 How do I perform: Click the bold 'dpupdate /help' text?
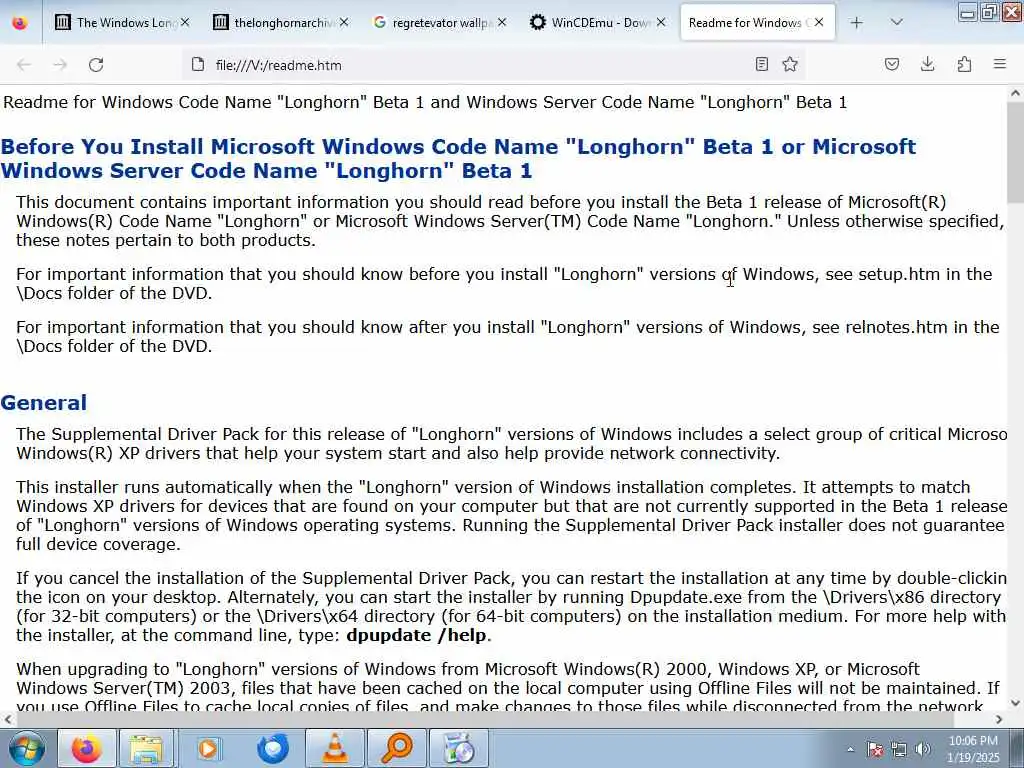417,635
